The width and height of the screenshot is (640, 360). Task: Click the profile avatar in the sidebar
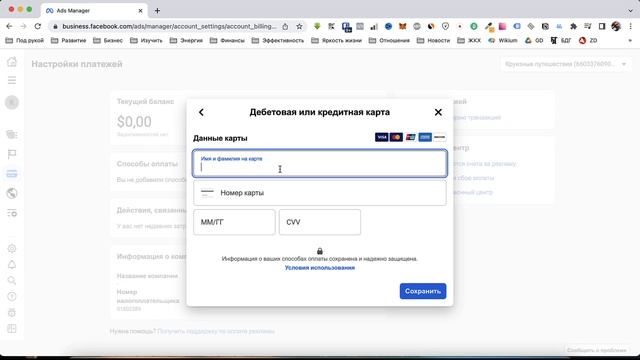tap(12, 102)
